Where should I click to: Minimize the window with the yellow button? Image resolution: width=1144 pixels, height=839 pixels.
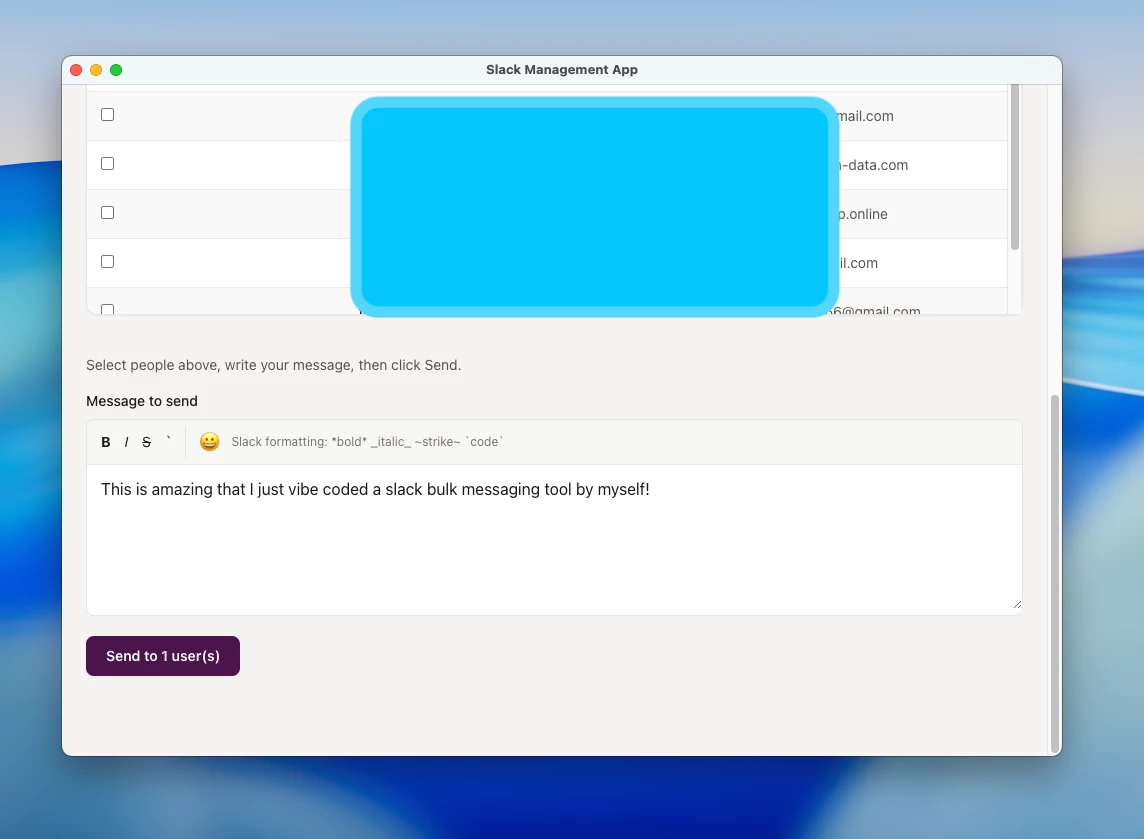(x=96, y=70)
